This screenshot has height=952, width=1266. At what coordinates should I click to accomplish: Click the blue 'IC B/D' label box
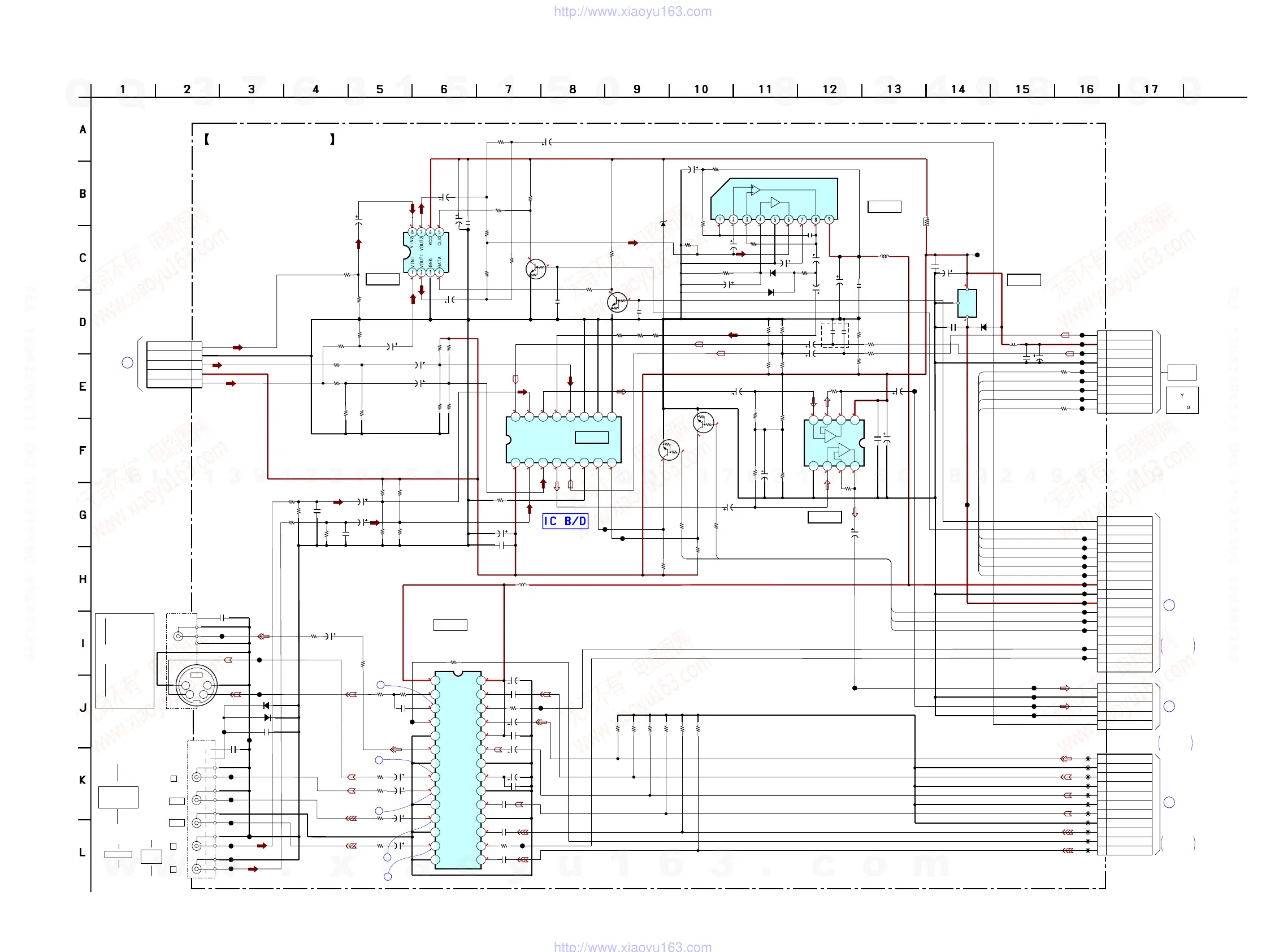565,521
